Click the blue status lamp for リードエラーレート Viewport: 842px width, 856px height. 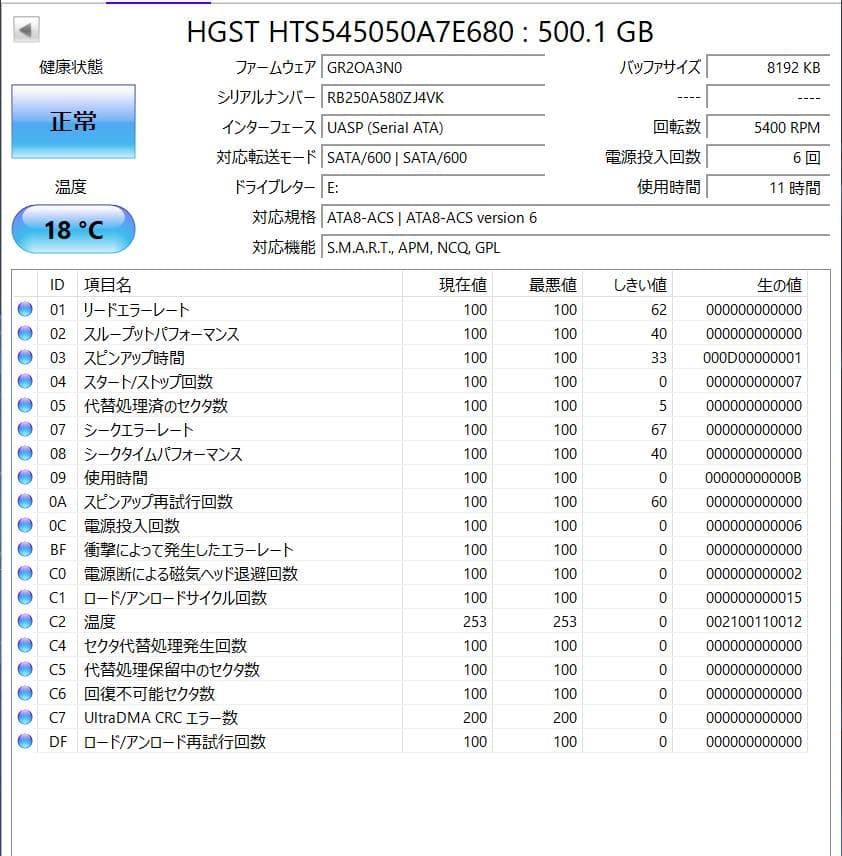[x=23, y=310]
